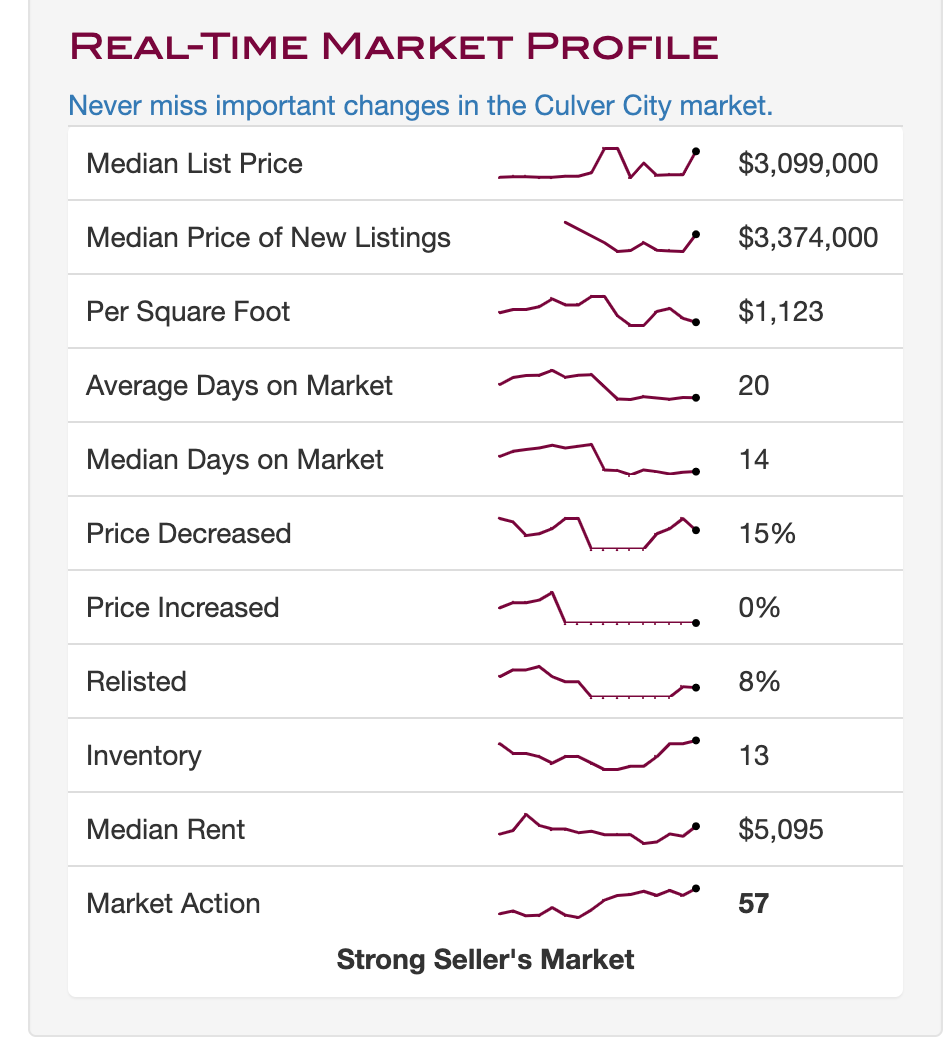948x1046 pixels.
Task: Click the $1,123 per square foot value
Action: coord(780,312)
